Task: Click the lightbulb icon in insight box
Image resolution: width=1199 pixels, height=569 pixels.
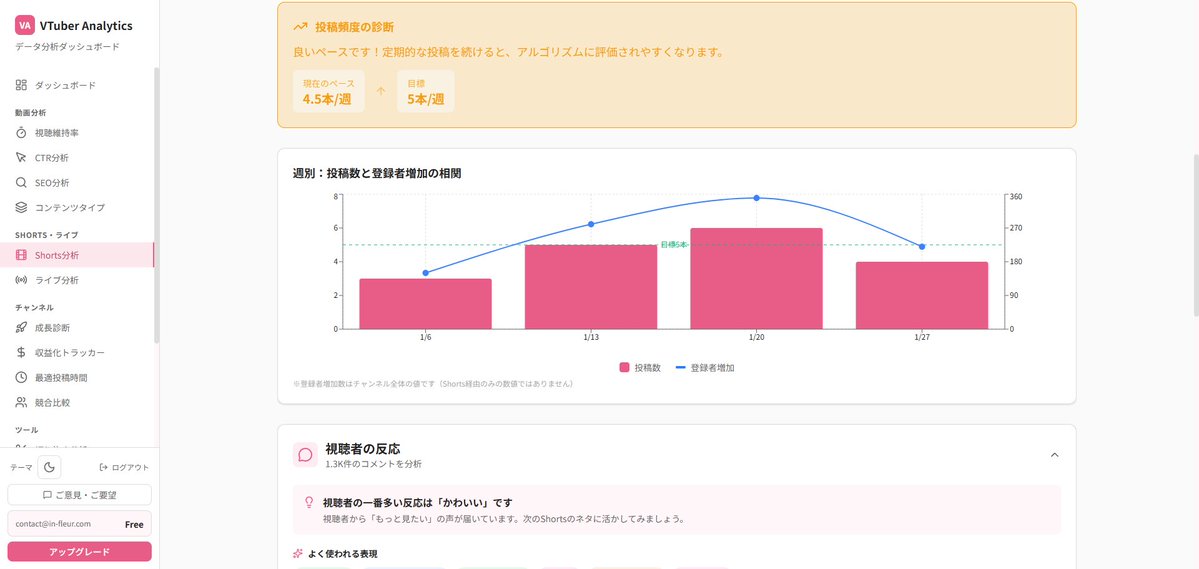Action: [x=309, y=502]
